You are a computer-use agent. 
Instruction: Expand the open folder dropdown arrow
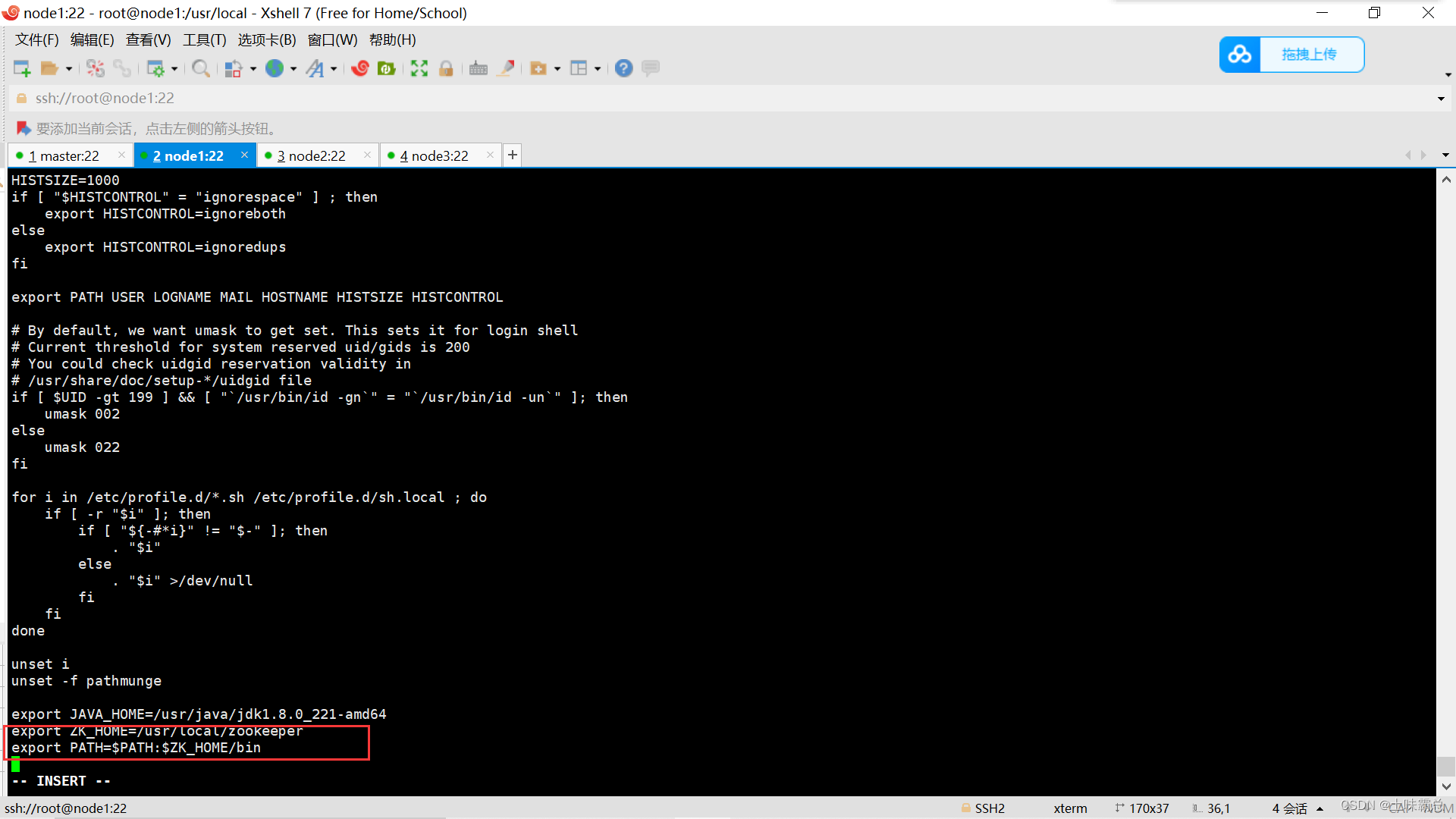coord(69,69)
